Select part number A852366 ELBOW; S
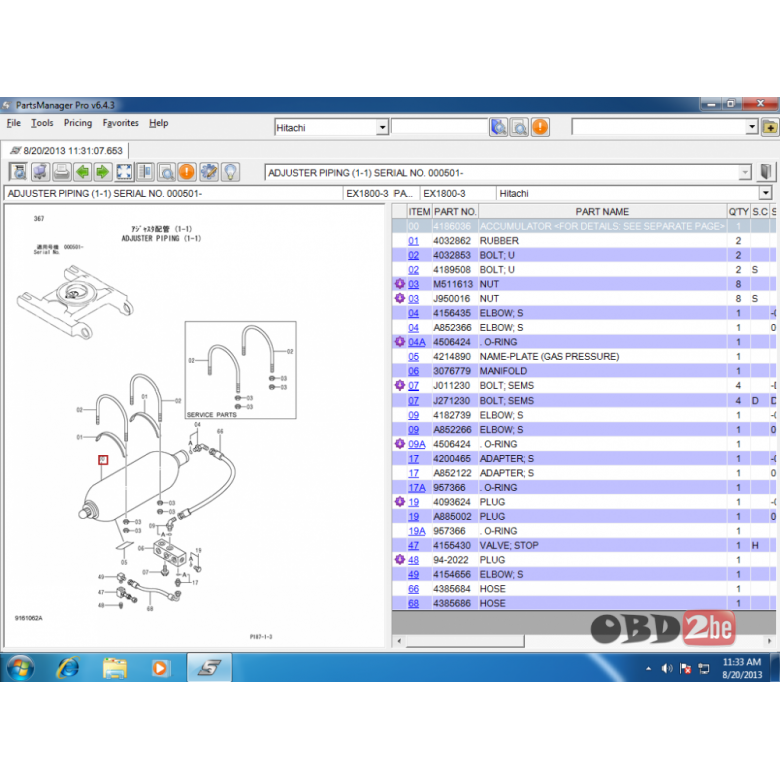The width and height of the screenshot is (780, 780). click(x=452, y=327)
